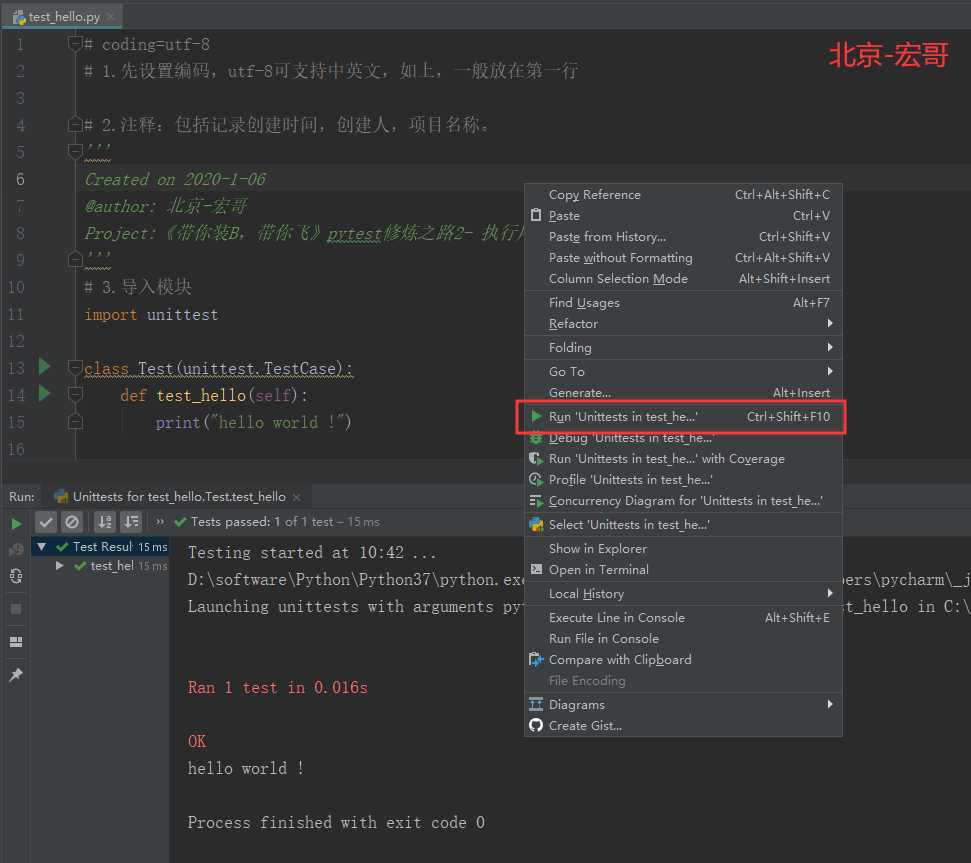Click the Concurrency Diagram icon in the context menu

536,501
